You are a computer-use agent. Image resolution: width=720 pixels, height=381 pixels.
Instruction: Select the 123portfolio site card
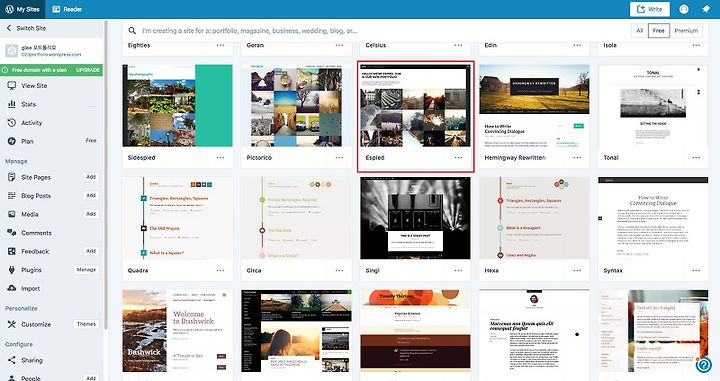(51, 50)
